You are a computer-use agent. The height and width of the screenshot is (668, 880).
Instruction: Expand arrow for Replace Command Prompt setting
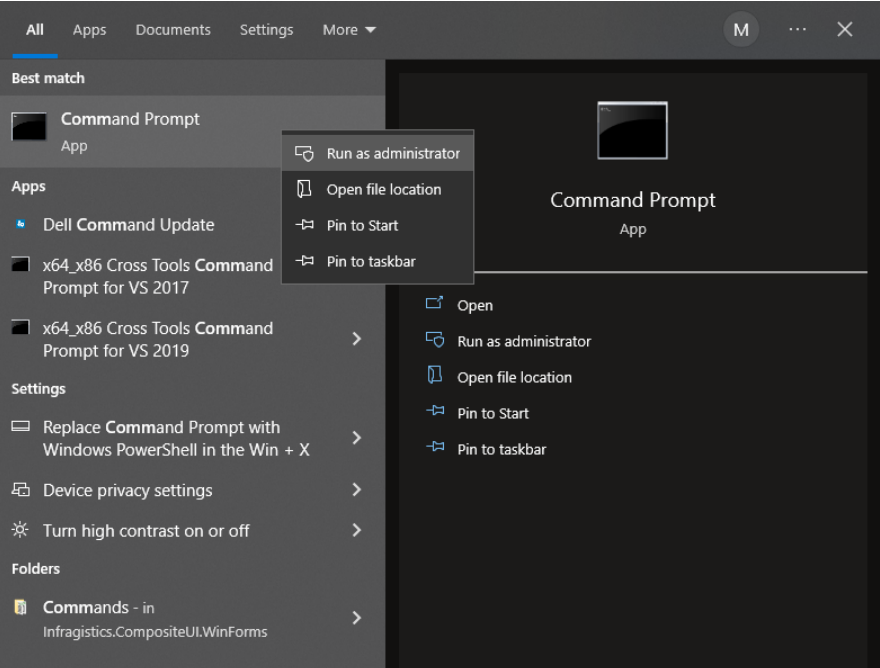point(356,438)
